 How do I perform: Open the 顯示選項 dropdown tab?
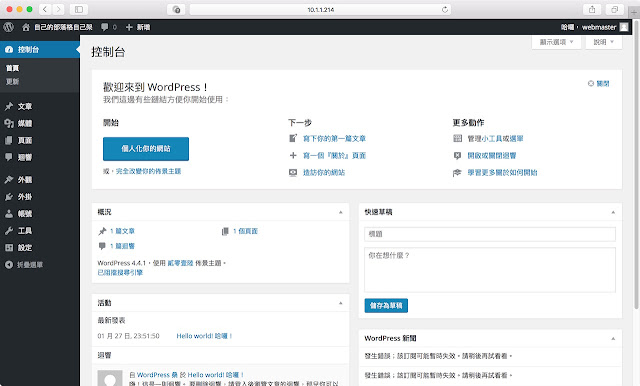coord(556,42)
